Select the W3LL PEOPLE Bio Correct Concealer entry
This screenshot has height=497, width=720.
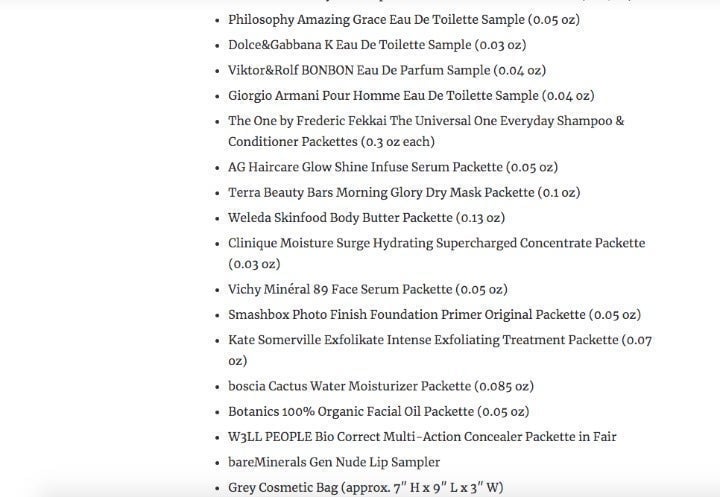pos(422,437)
